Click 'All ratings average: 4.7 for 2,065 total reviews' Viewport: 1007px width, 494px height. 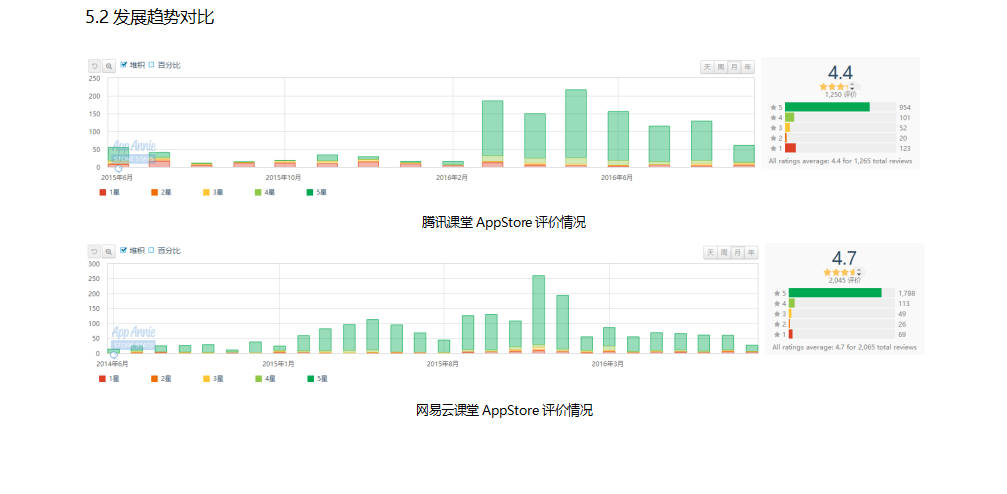click(844, 348)
